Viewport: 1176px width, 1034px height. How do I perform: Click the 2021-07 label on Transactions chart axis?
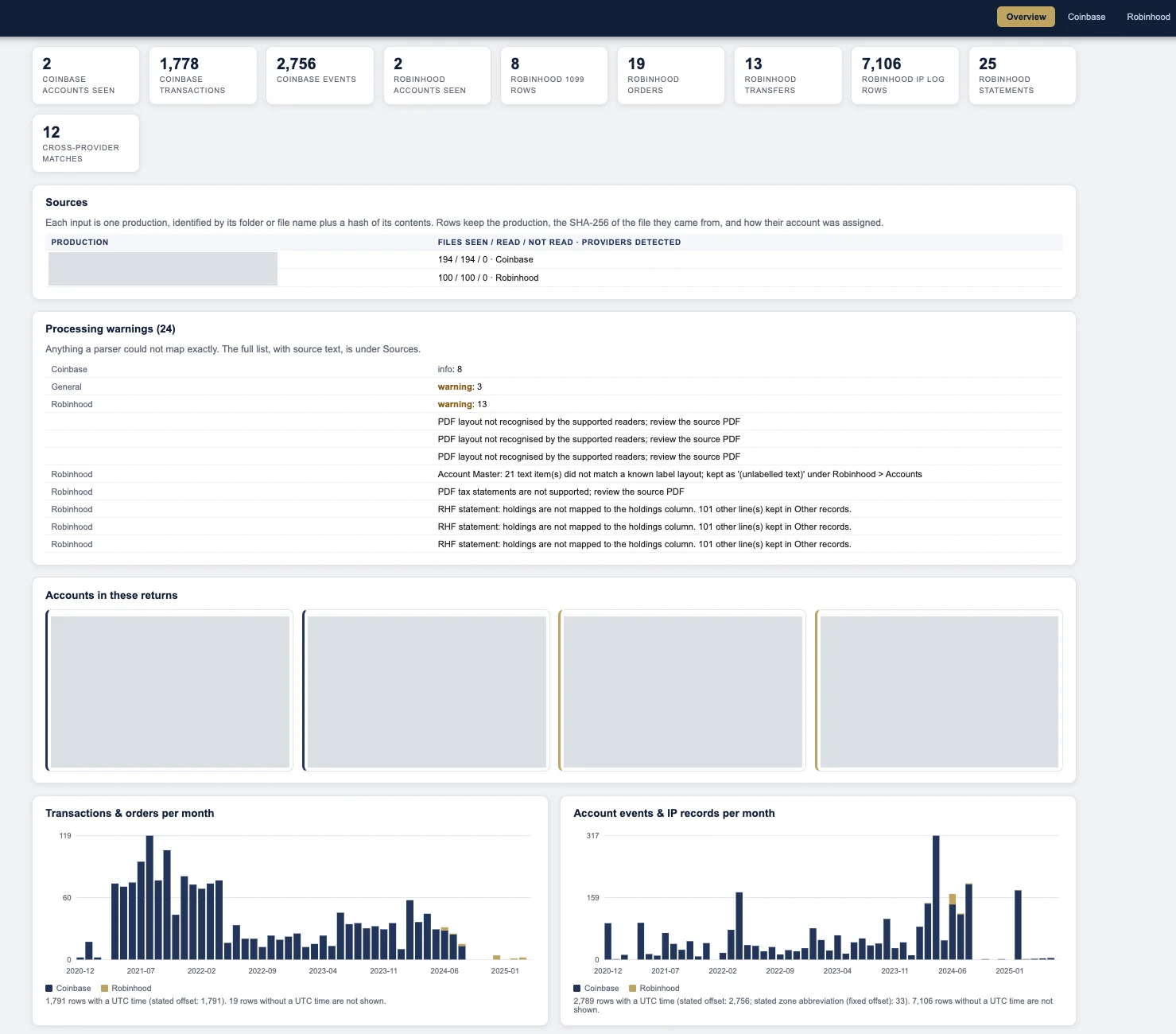pyautogui.click(x=141, y=971)
